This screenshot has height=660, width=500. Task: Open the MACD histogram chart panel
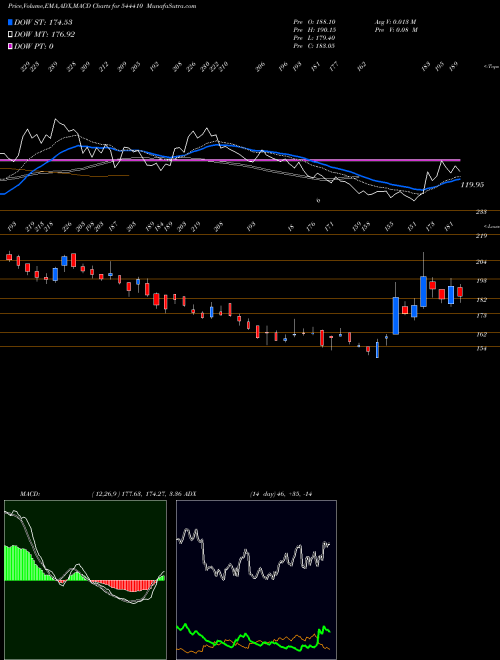tap(85, 580)
